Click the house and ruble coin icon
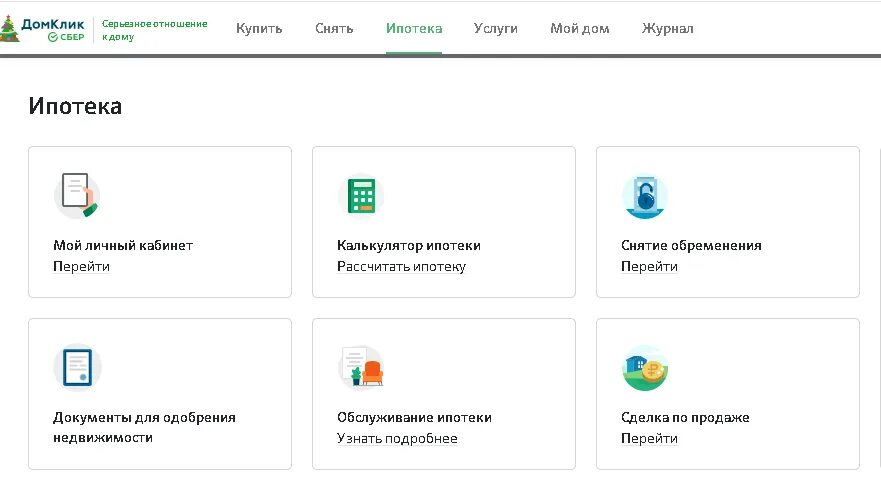This screenshot has width=881, height=500. [646, 368]
